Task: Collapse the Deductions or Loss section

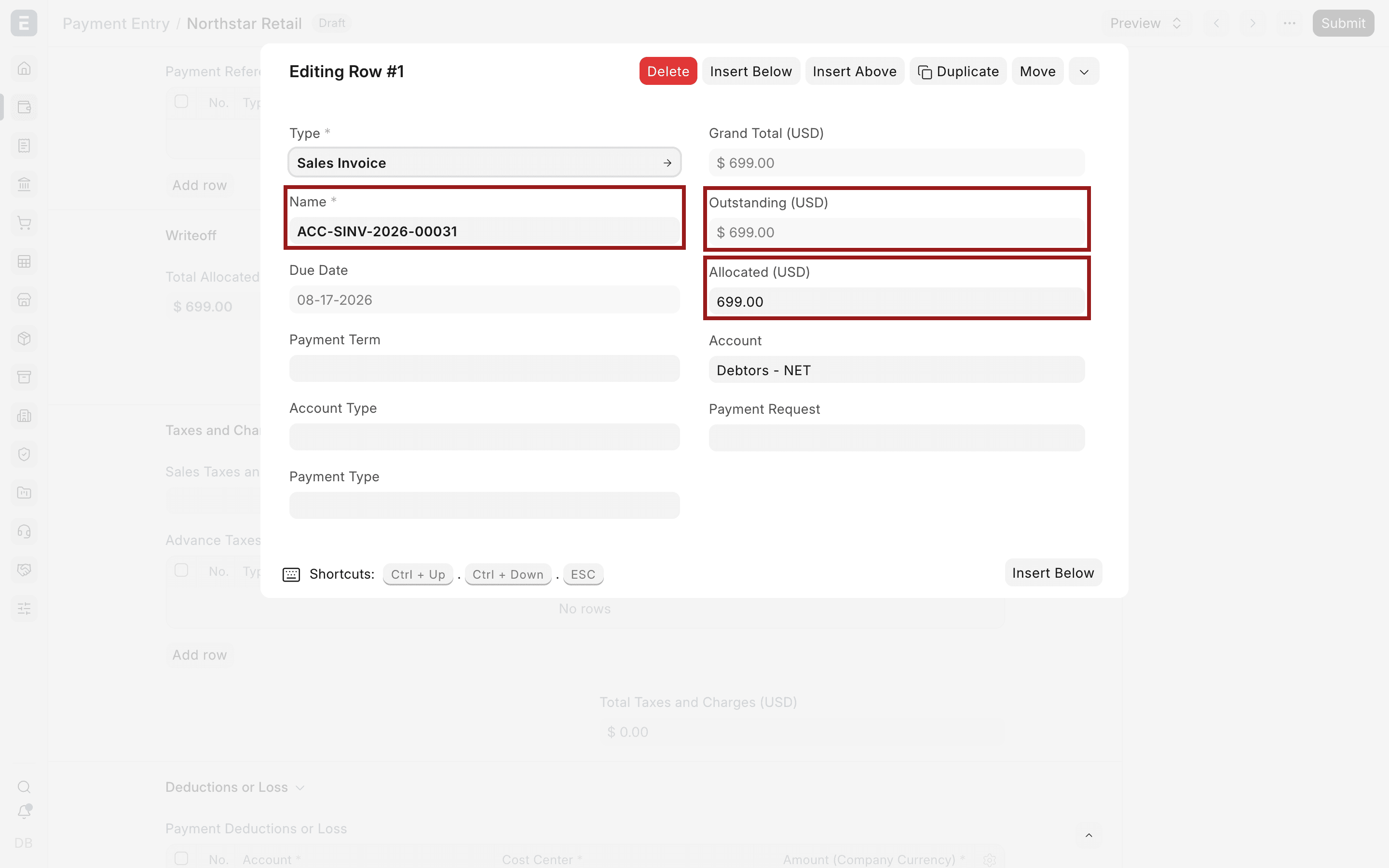Action: click(x=235, y=787)
